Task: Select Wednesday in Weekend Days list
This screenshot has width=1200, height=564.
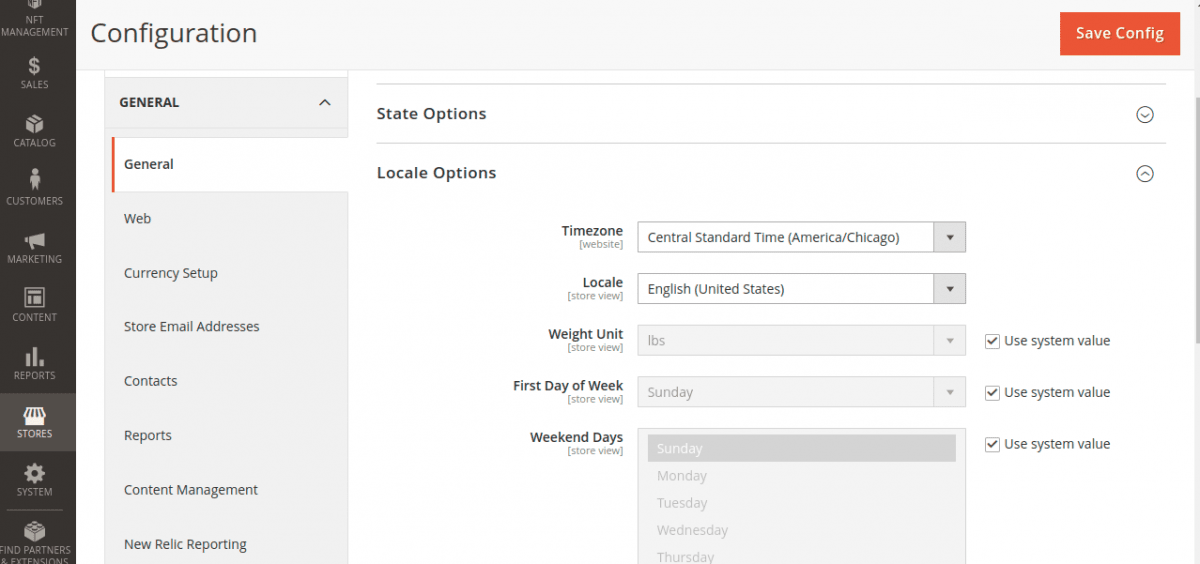Action: coord(802,530)
